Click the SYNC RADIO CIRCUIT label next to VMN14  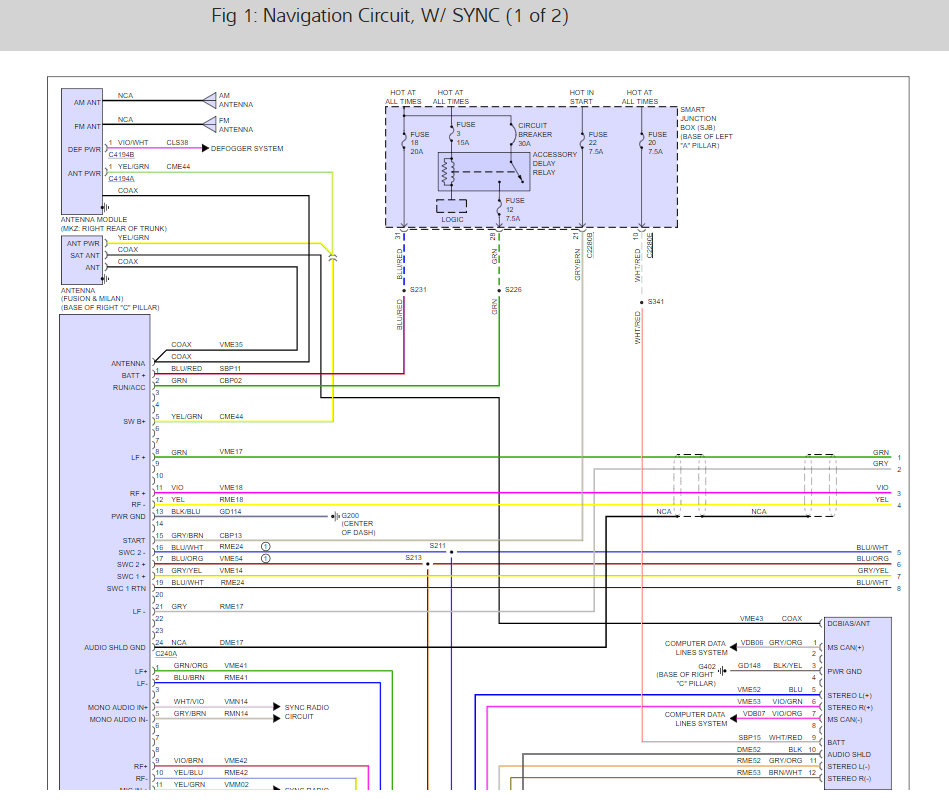pyautogui.click(x=307, y=712)
